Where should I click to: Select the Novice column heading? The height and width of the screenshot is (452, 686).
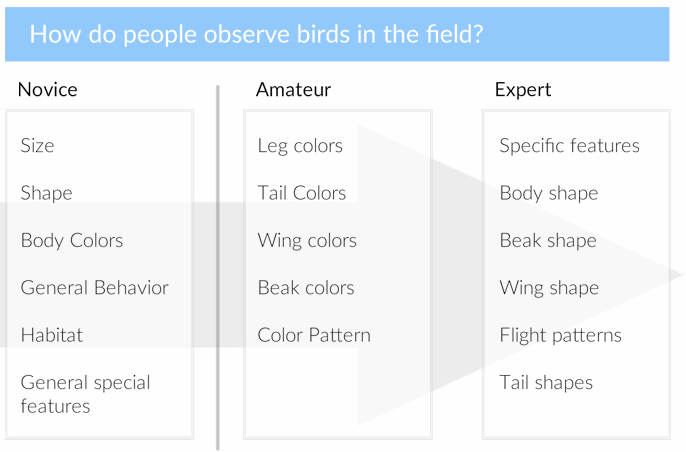point(48,90)
